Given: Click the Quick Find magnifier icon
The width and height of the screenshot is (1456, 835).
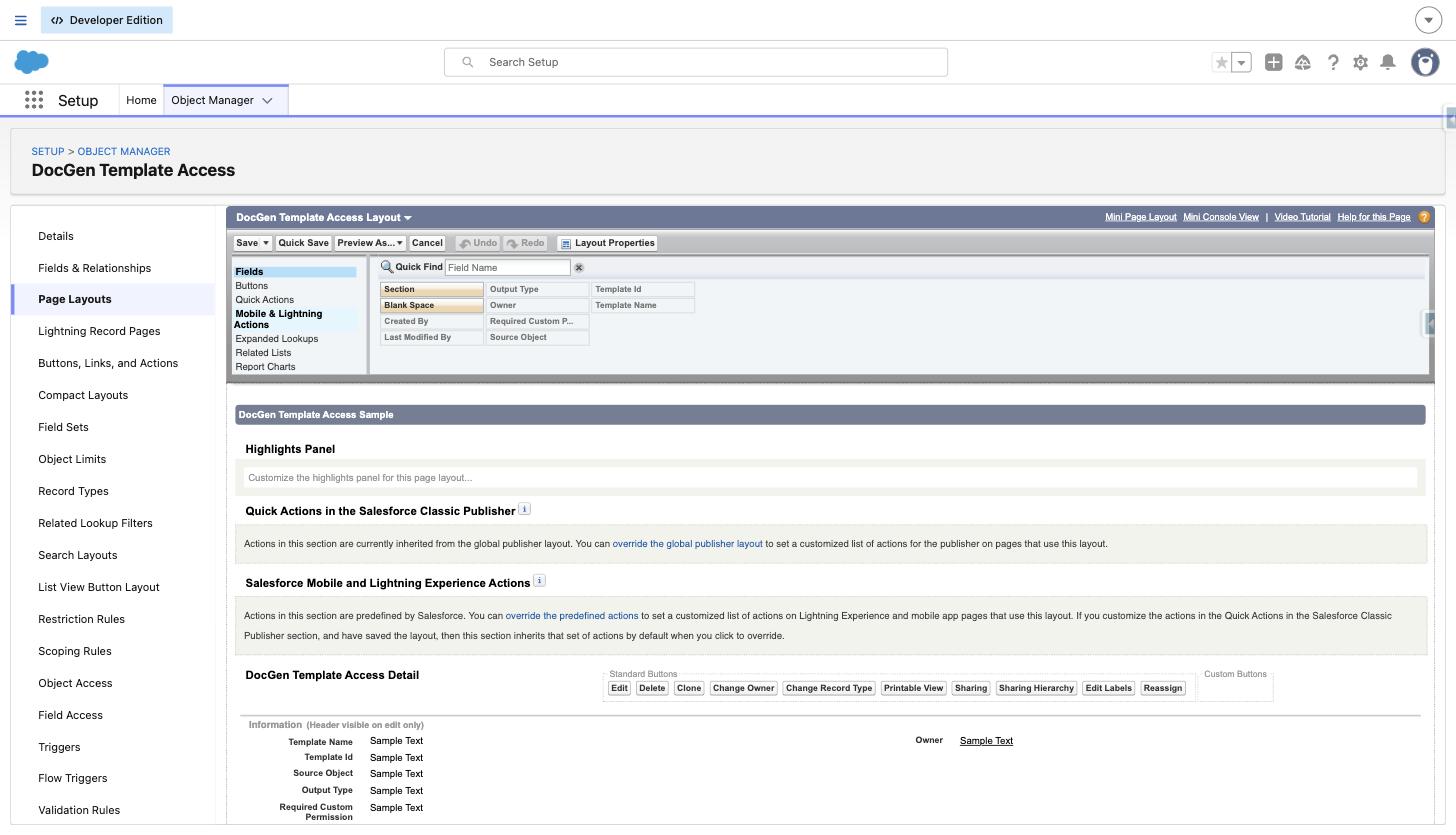Looking at the screenshot, I should (x=387, y=267).
